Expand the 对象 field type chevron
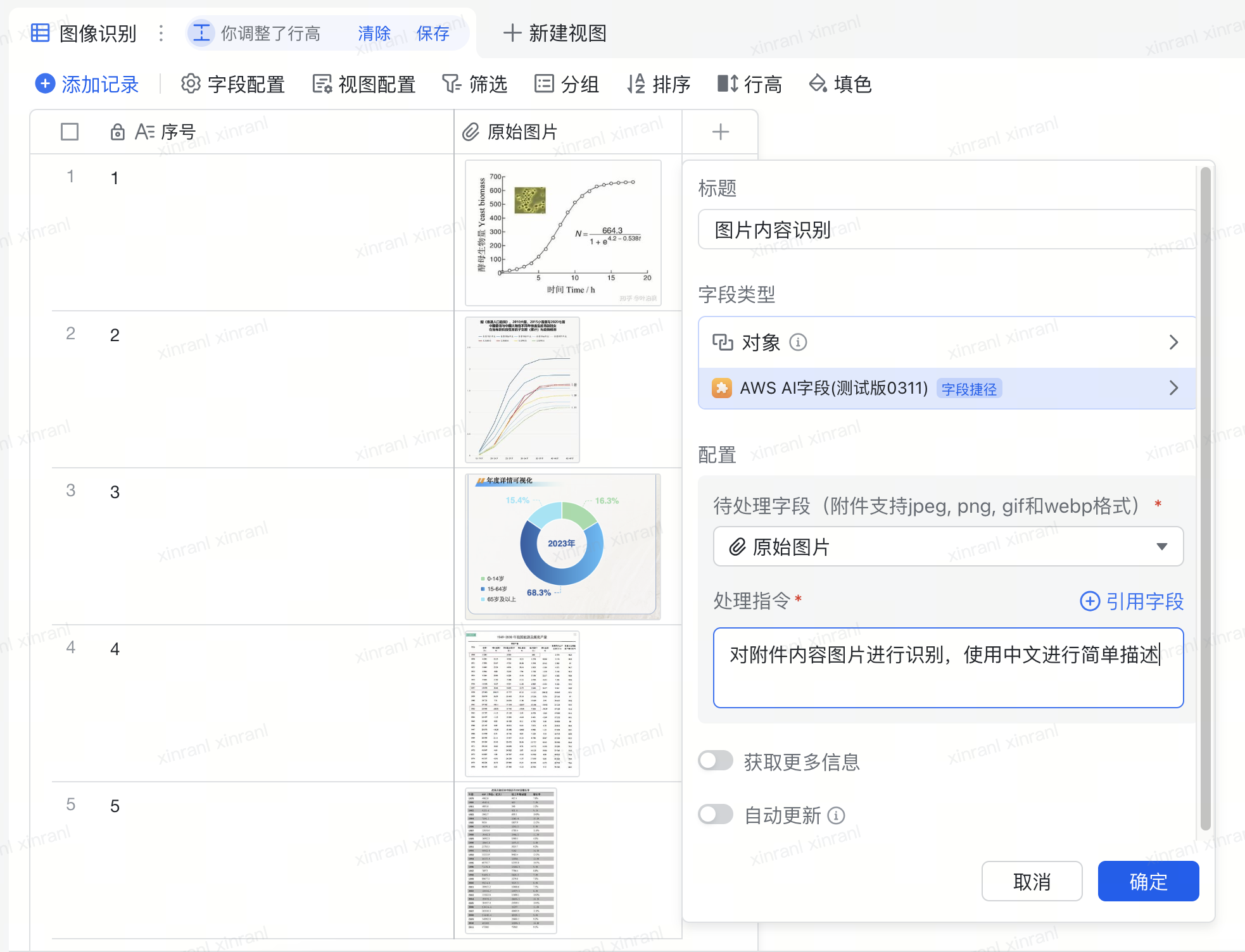The width and height of the screenshot is (1245, 952). tap(1173, 342)
